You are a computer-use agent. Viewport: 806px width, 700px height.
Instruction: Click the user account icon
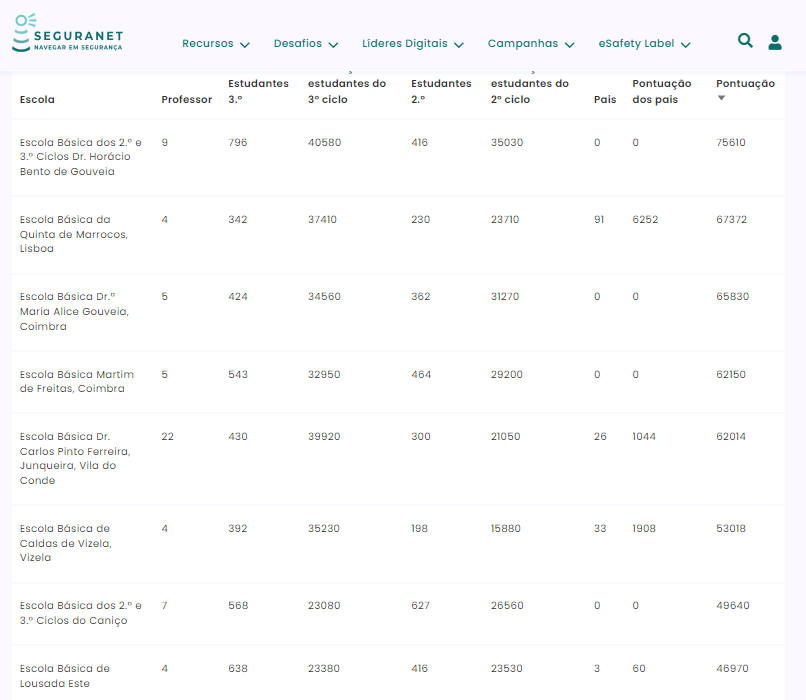pyautogui.click(x=775, y=42)
